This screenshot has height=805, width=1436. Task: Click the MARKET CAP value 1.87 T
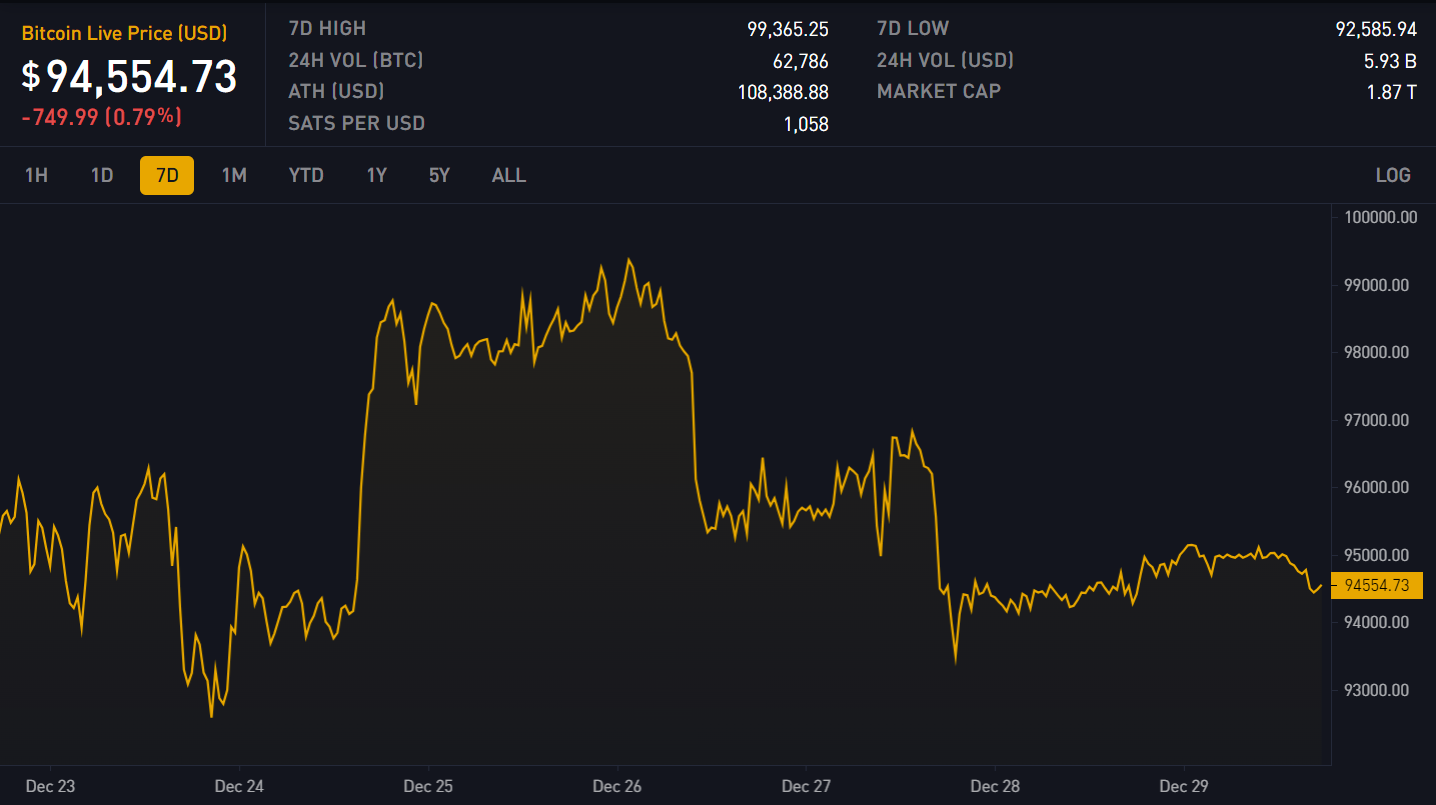(x=1391, y=92)
